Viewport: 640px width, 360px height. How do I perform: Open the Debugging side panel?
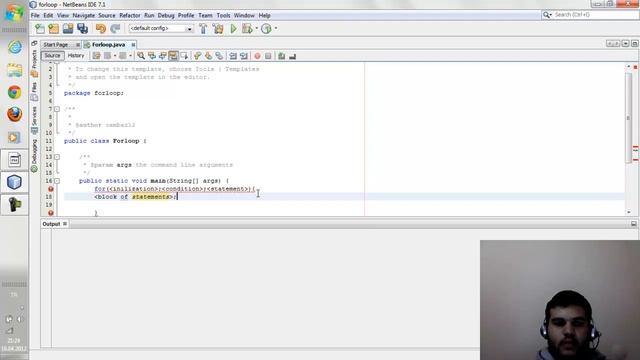[x=34, y=156]
